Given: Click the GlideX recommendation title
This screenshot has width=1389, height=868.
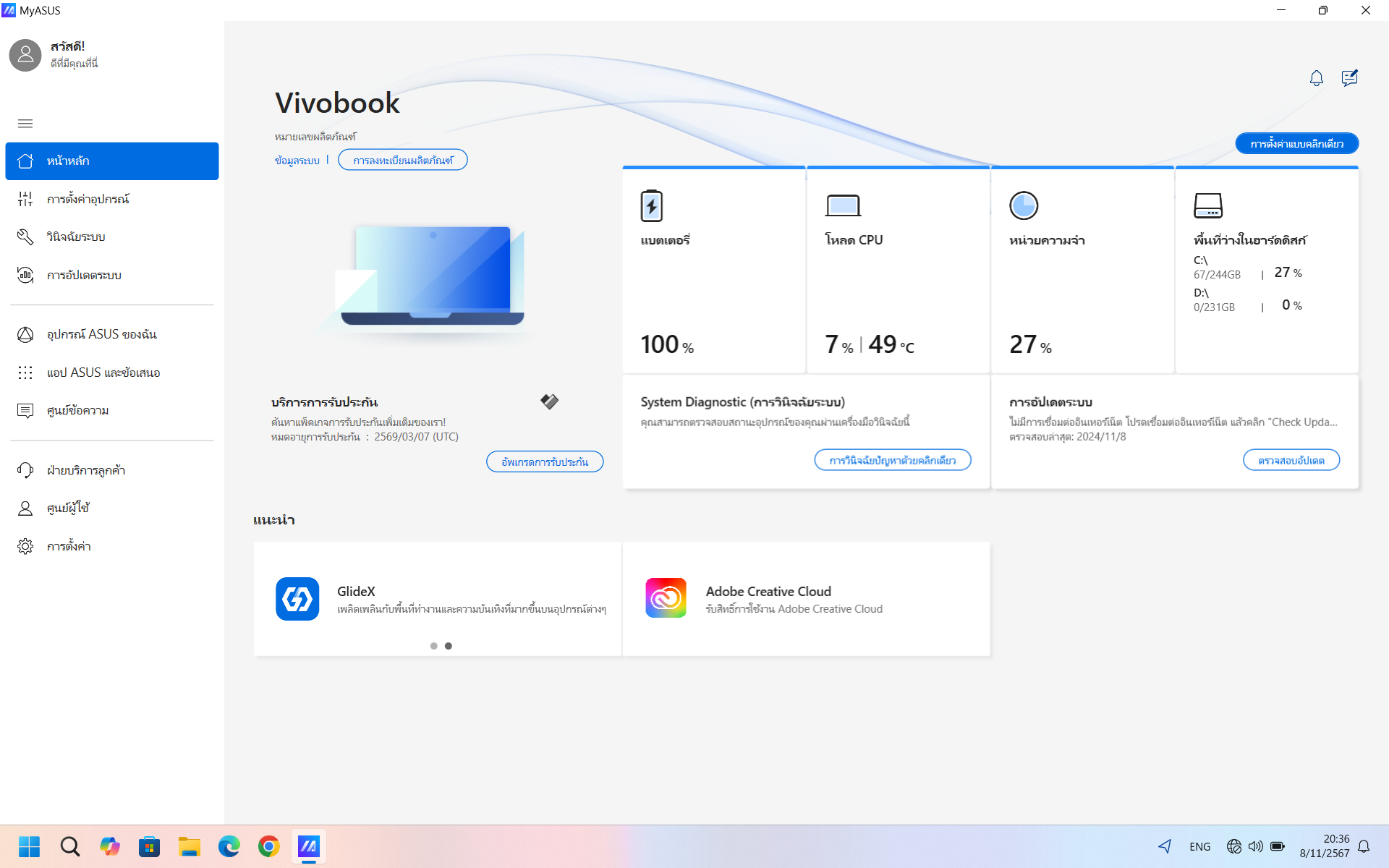Looking at the screenshot, I should pos(356,592).
